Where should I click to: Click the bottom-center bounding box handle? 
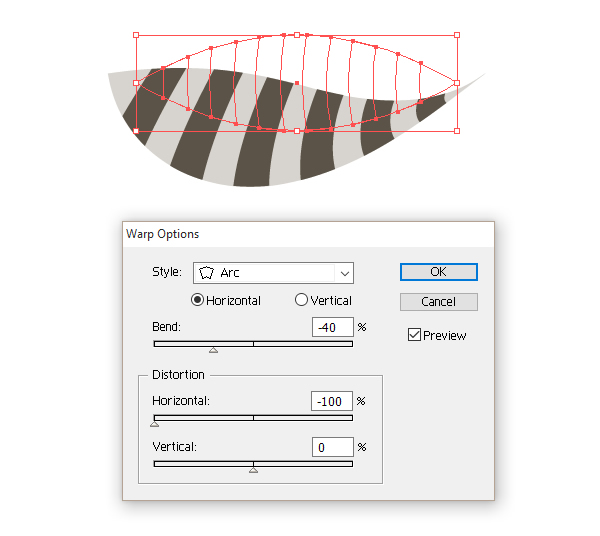tap(297, 131)
